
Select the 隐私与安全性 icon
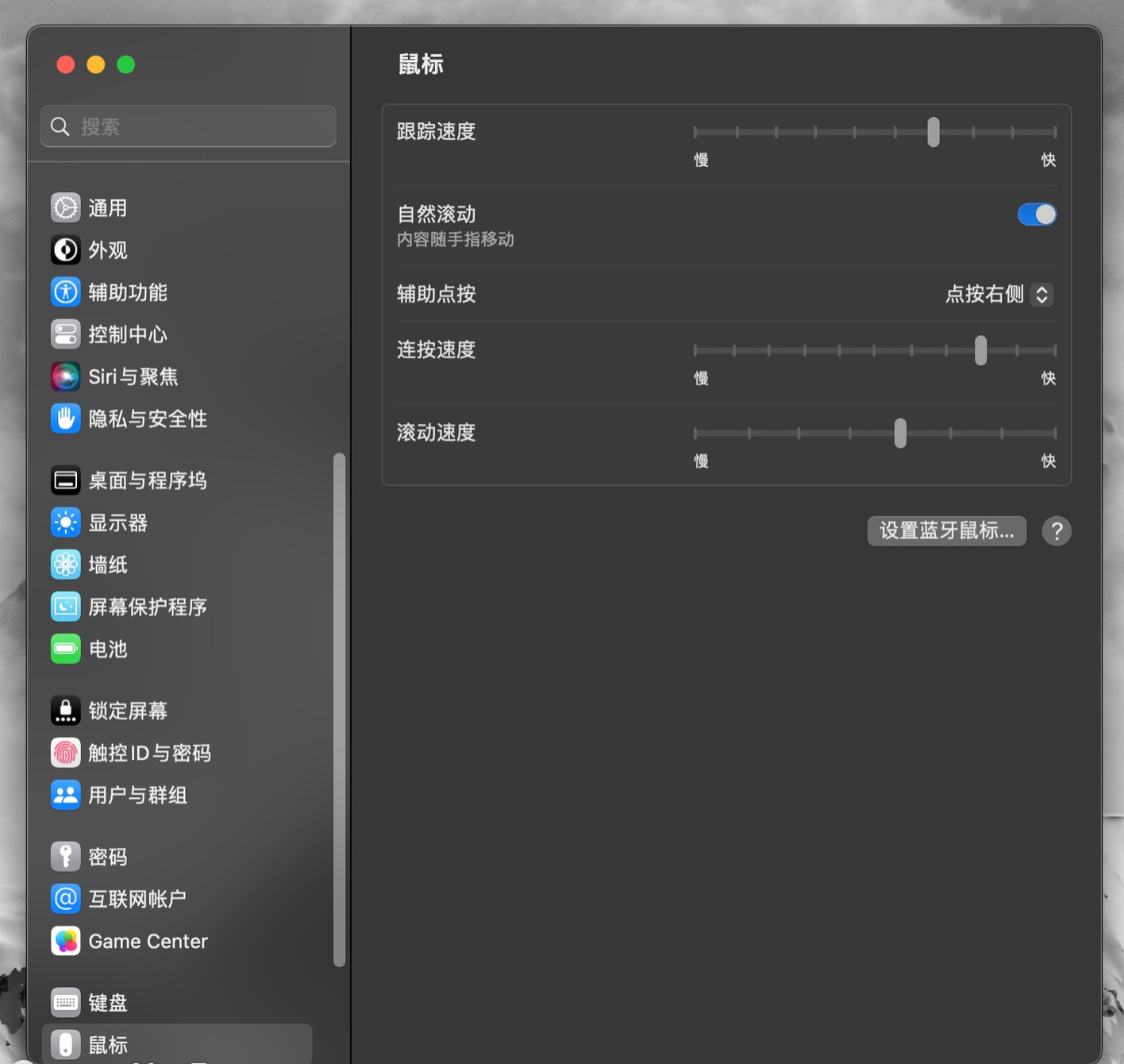66,418
